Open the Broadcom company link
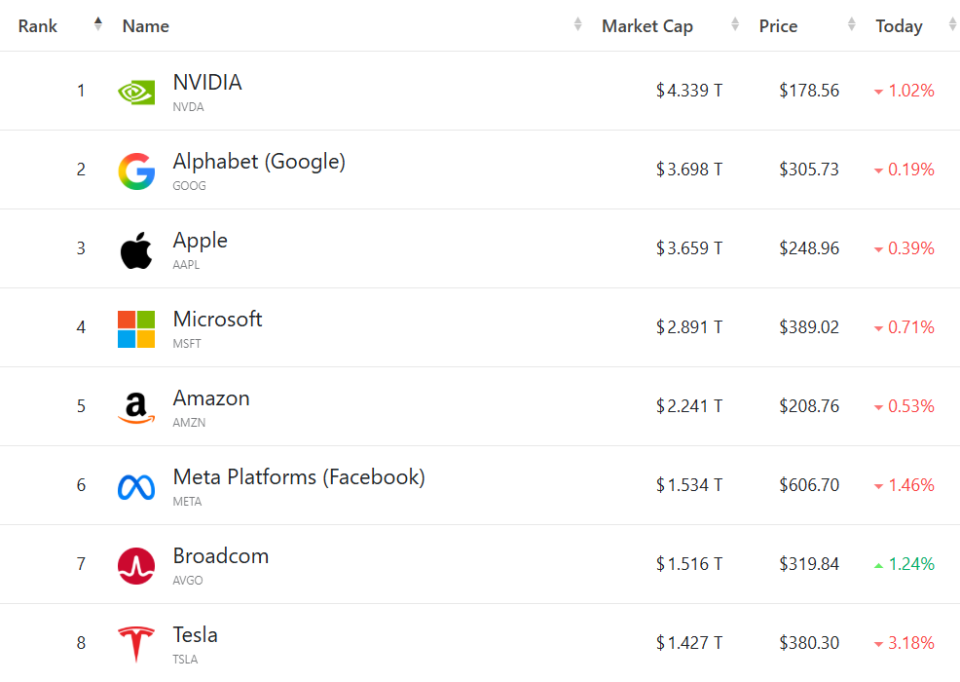 [x=220, y=556]
